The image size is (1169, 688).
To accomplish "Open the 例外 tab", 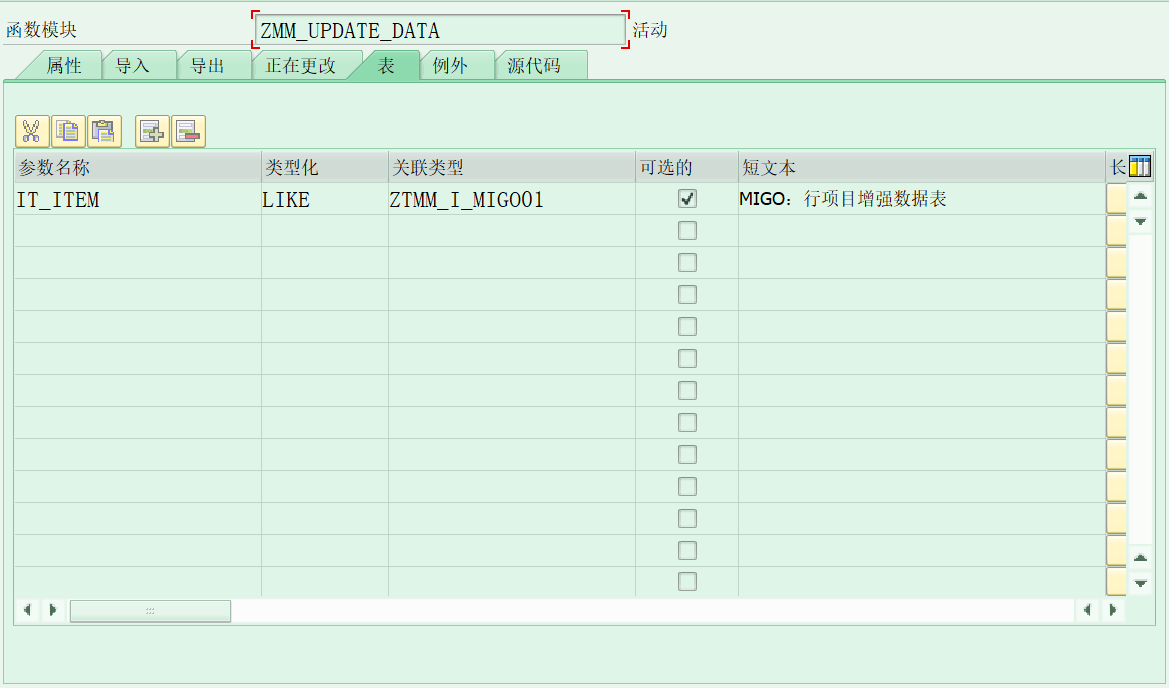I will (x=456, y=64).
